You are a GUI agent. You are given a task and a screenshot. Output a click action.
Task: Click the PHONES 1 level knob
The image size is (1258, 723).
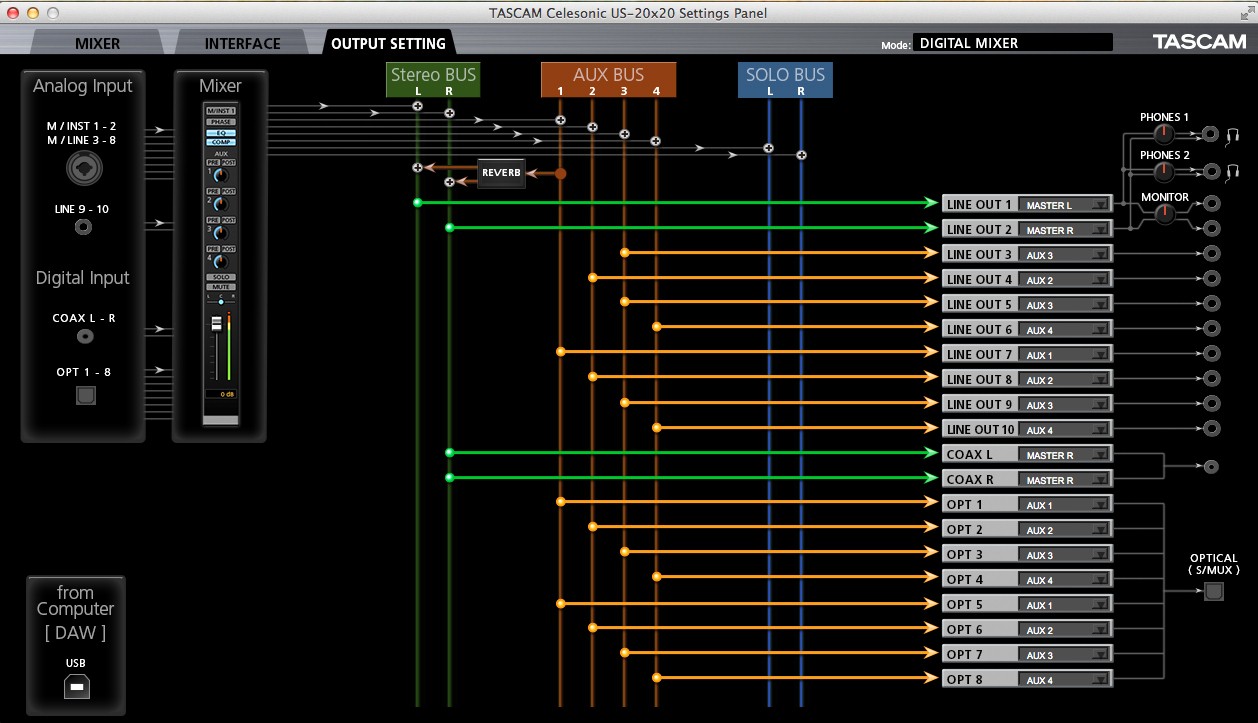pyautogui.click(x=1163, y=134)
